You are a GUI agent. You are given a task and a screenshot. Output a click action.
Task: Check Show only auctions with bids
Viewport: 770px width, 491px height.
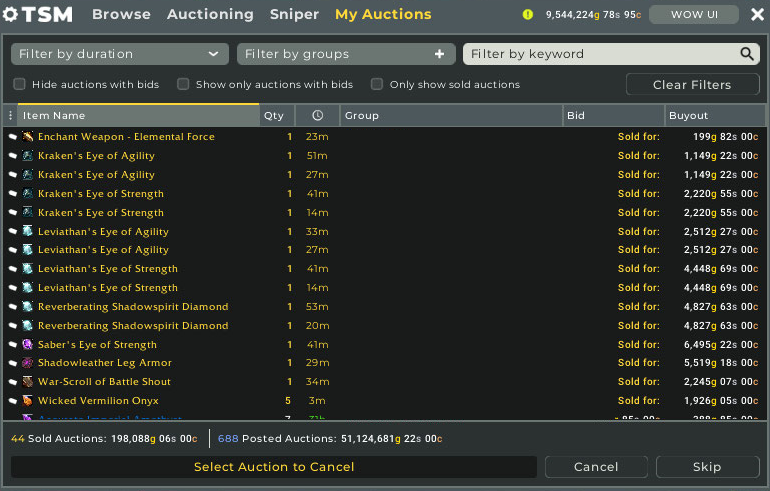(183, 85)
